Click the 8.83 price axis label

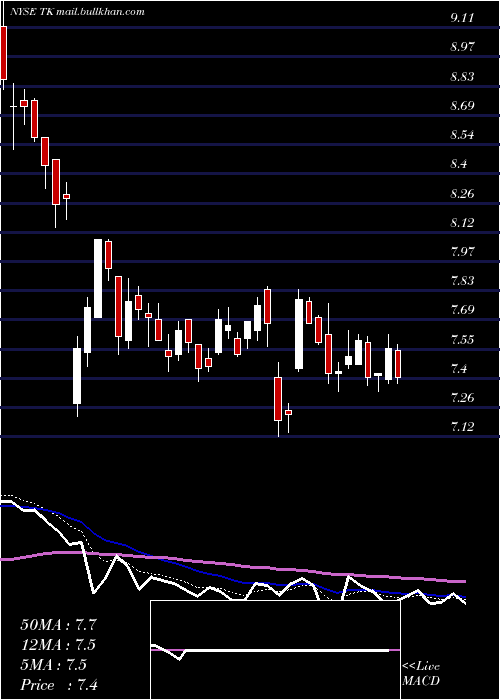462,76
